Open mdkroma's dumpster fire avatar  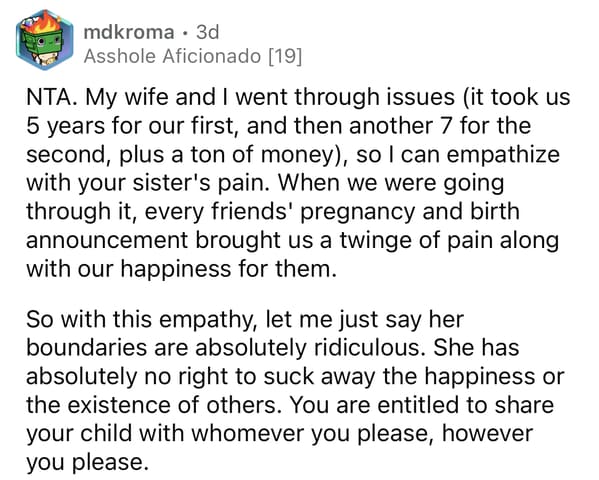(44, 40)
